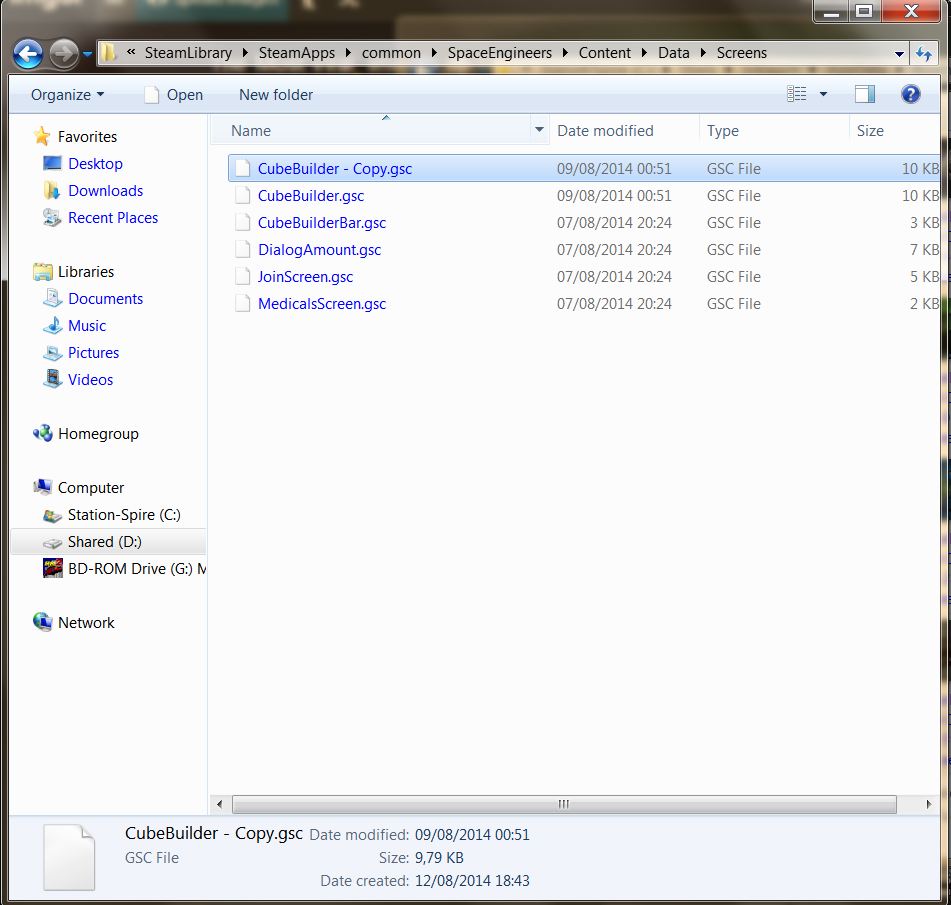Click the scroll right arrow
The width and height of the screenshot is (951, 905).
click(929, 804)
